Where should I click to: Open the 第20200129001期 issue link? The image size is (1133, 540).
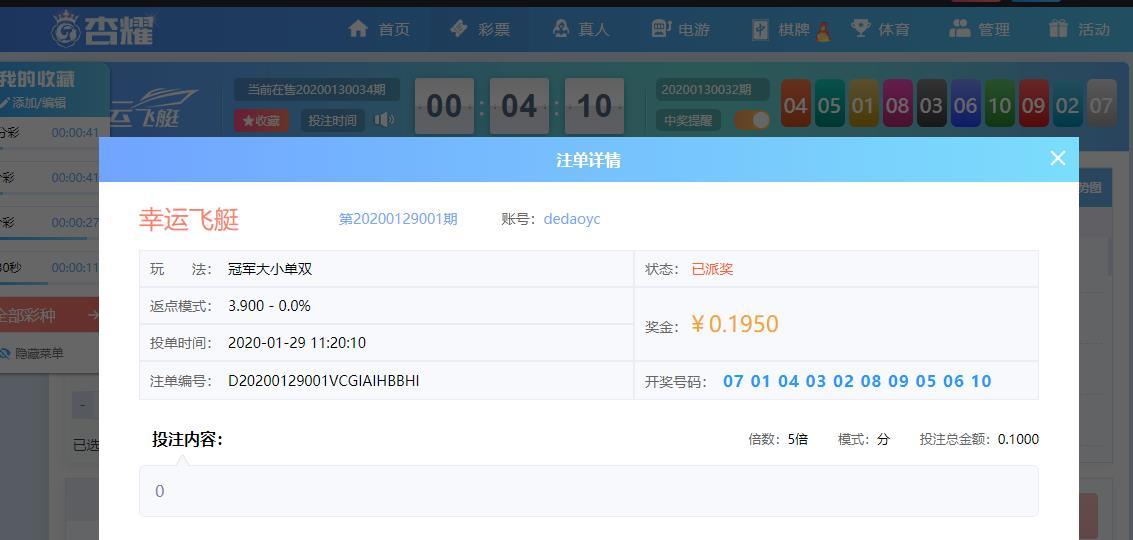point(398,219)
